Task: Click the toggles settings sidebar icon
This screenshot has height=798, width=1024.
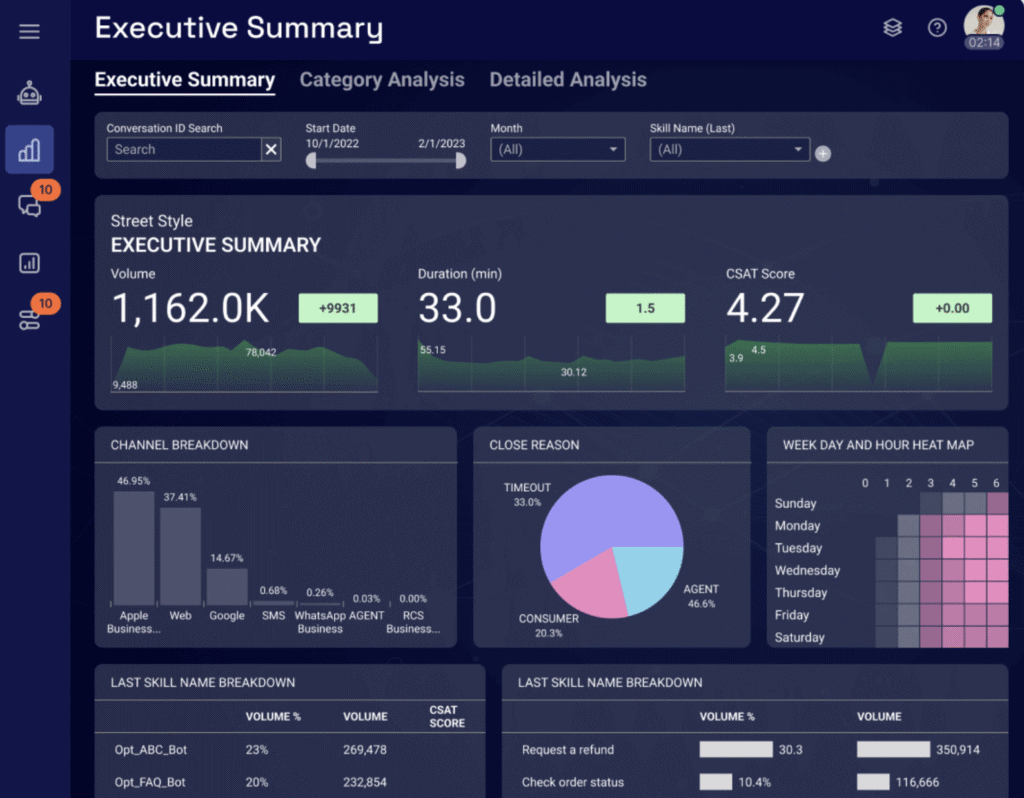Action: click(x=29, y=319)
